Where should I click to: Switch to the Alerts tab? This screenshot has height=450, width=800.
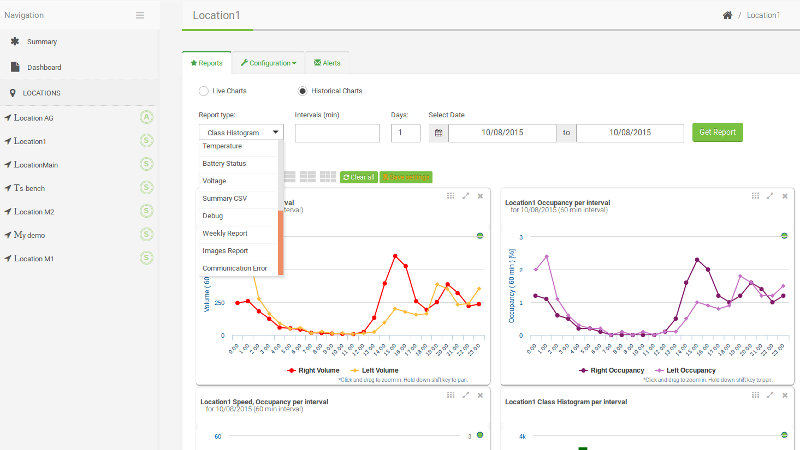pyautogui.click(x=327, y=63)
